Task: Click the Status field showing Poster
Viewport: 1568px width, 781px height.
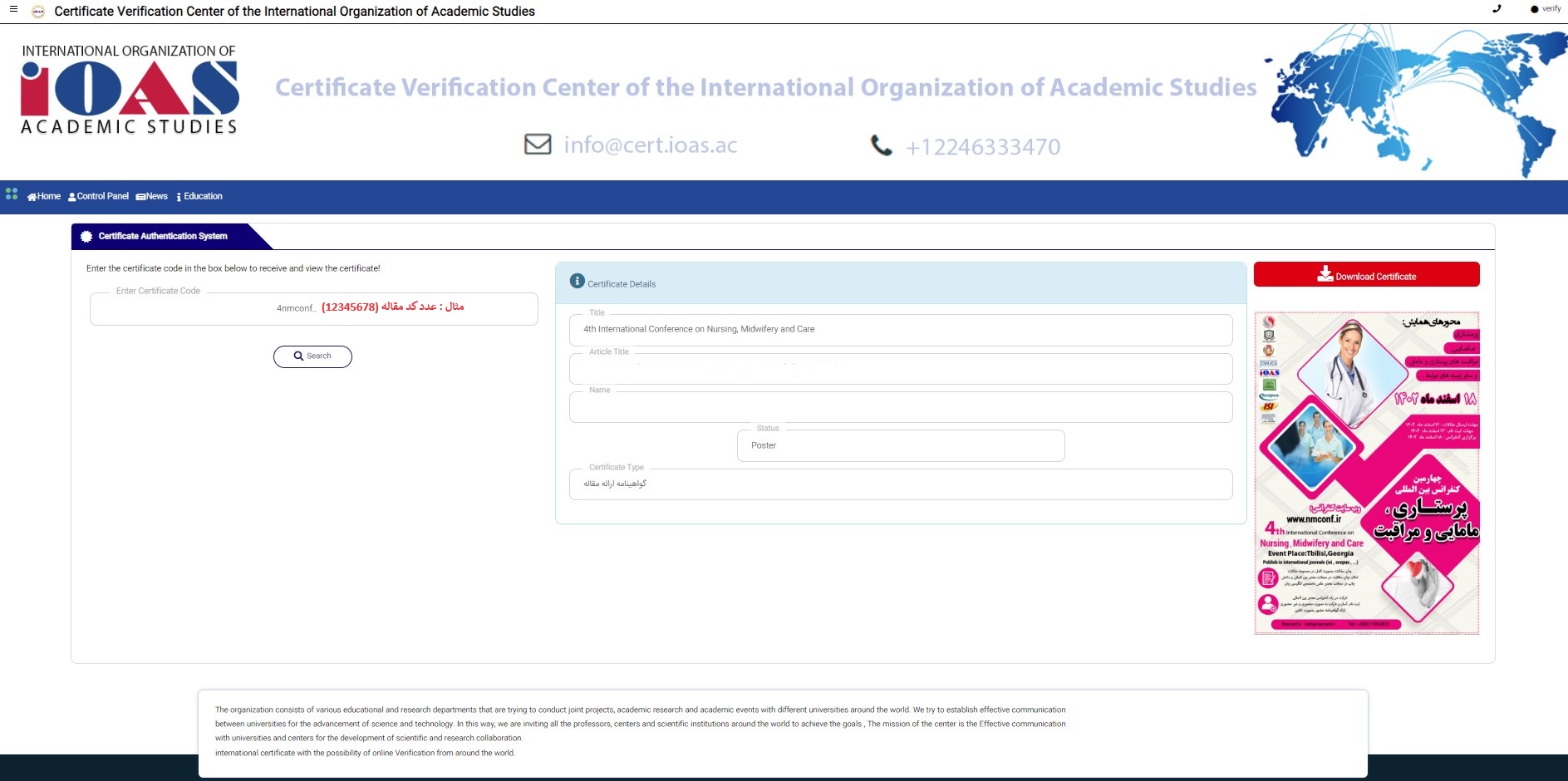Action: pos(901,446)
